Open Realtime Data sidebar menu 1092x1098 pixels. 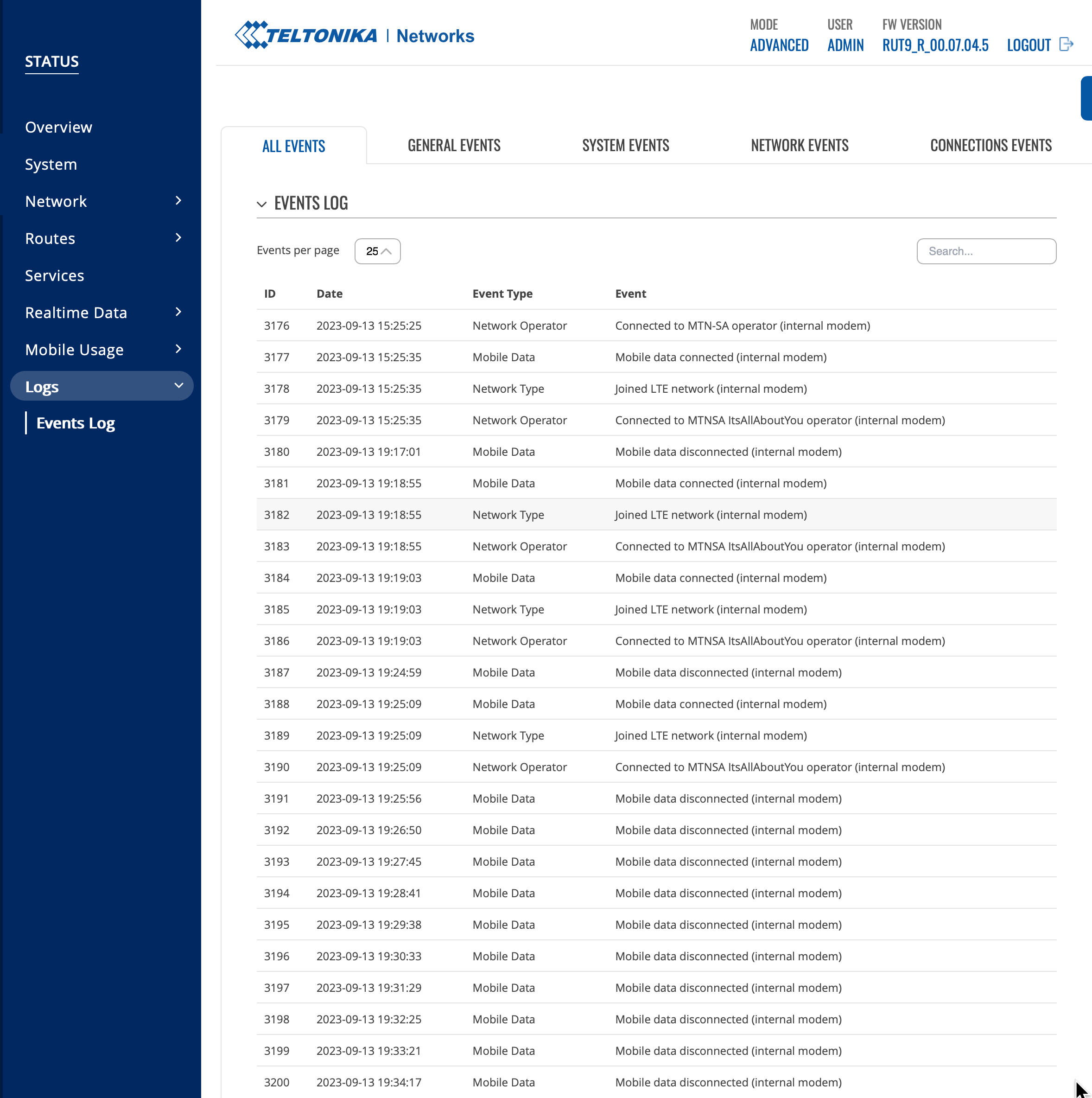76,313
